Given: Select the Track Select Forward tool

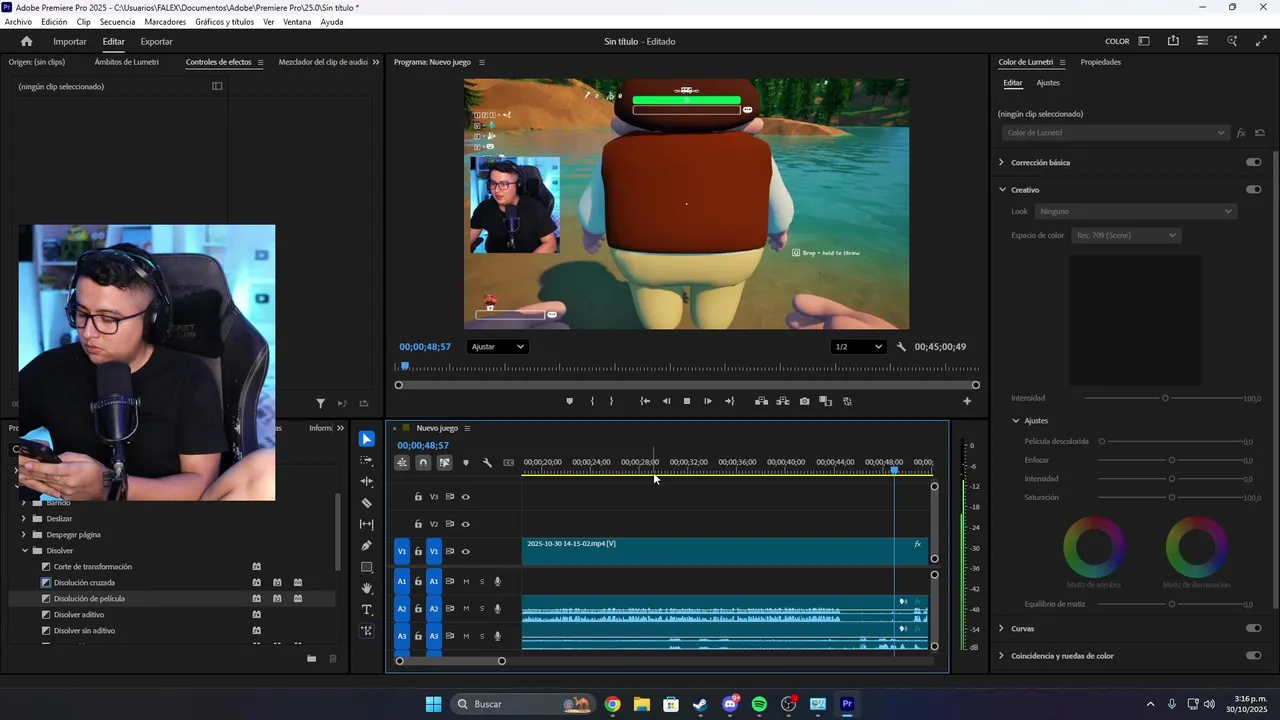Looking at the screenshot, I should (x=367, y=460).
